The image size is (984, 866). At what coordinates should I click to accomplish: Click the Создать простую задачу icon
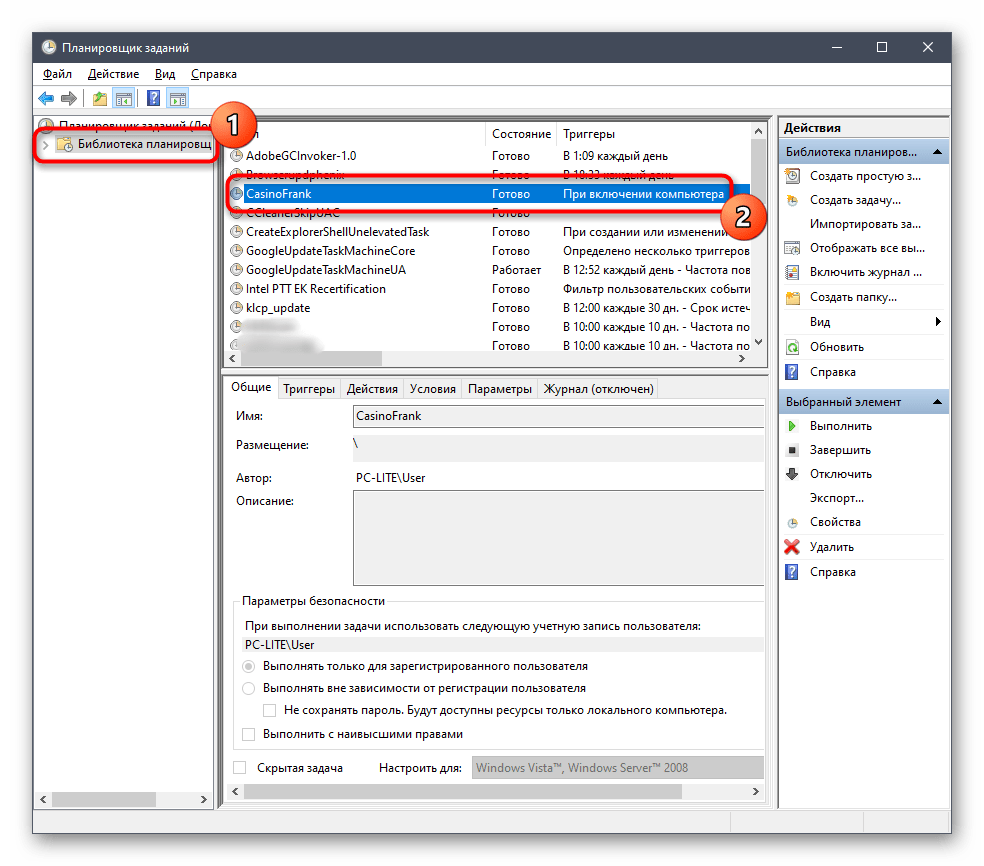pos(793,176)
